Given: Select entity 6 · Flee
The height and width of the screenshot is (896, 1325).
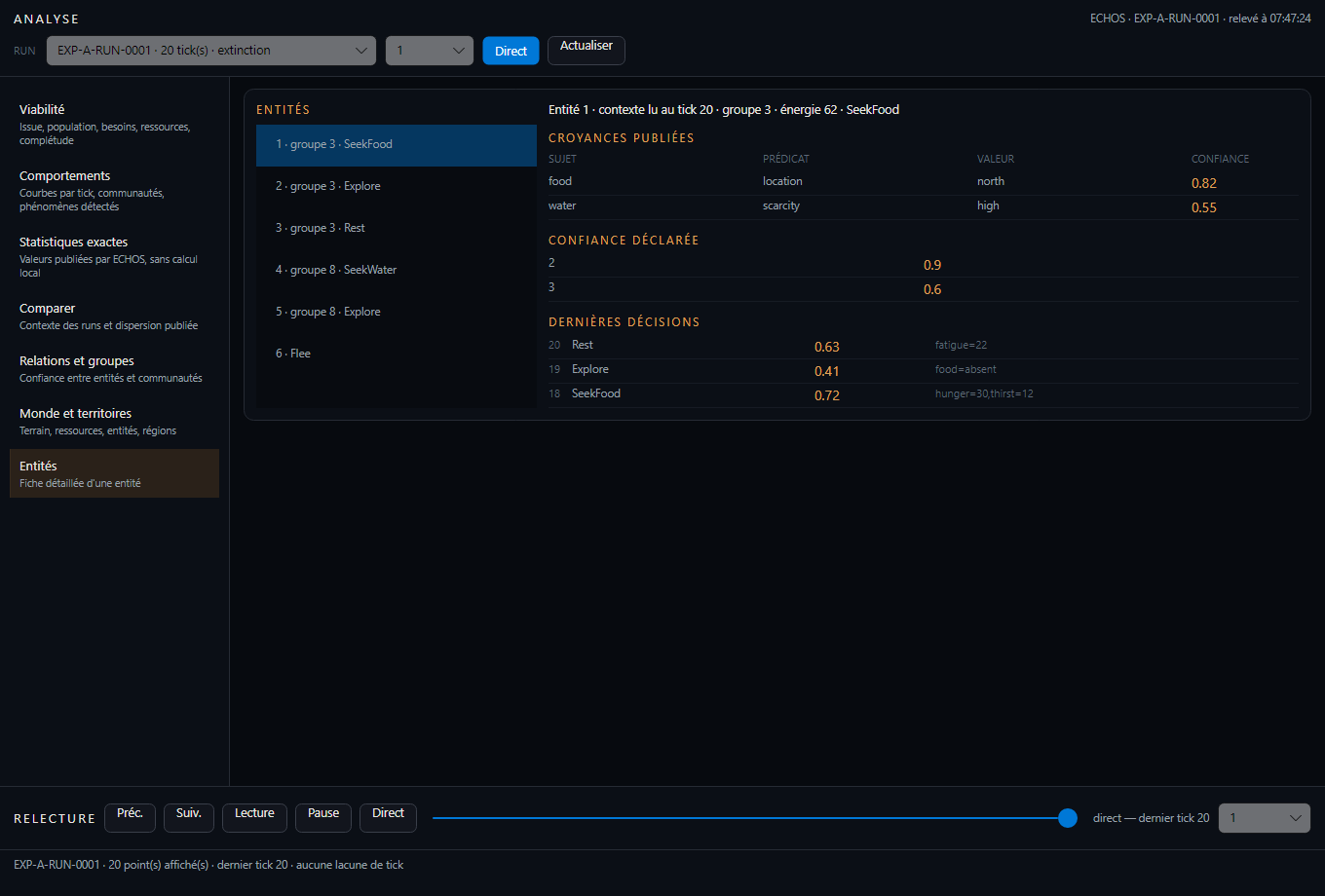Looking at the screenshot, I should 397,355.
